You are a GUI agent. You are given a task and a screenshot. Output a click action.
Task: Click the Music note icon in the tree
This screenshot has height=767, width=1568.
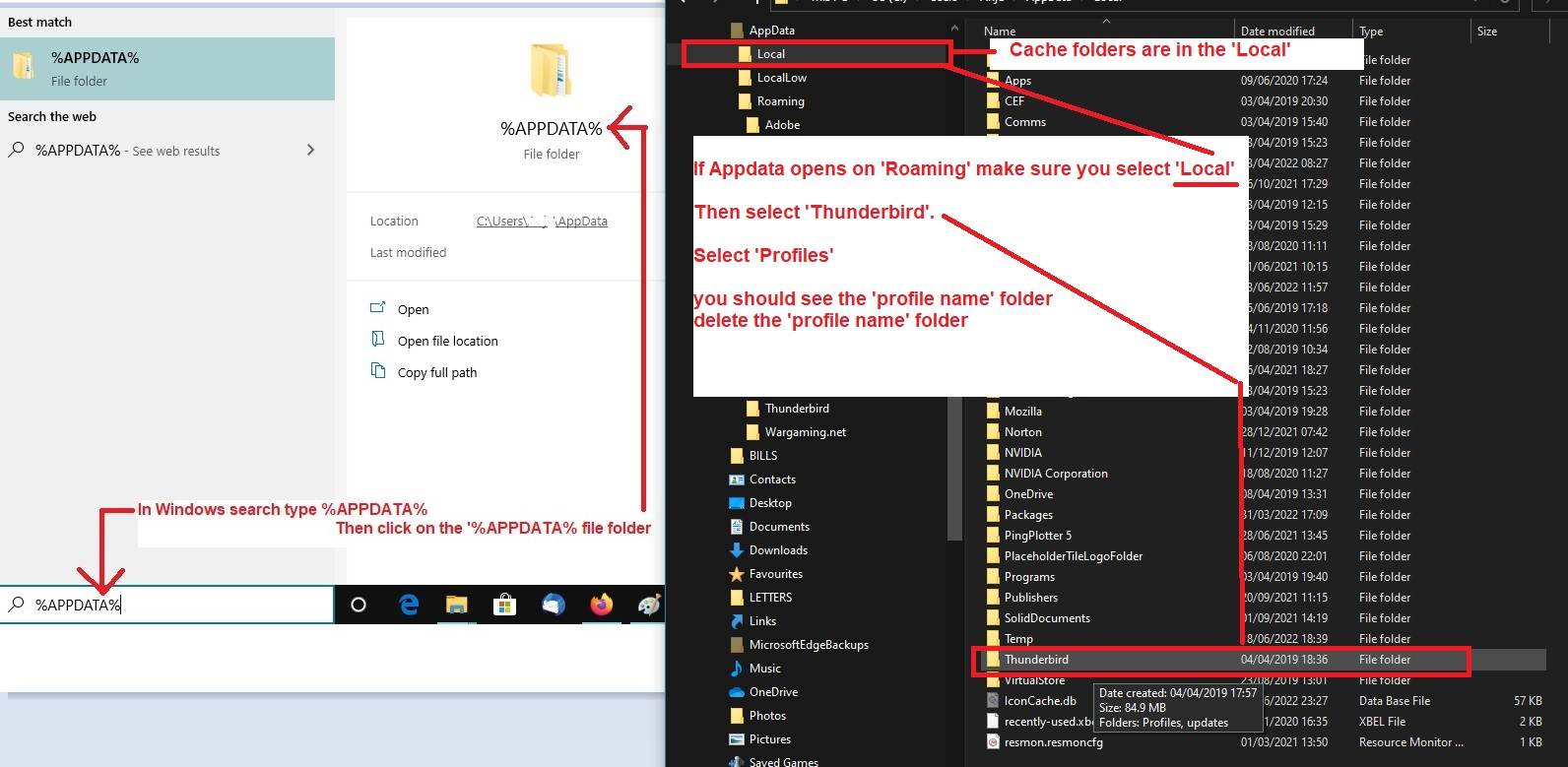tap(737, 669)
